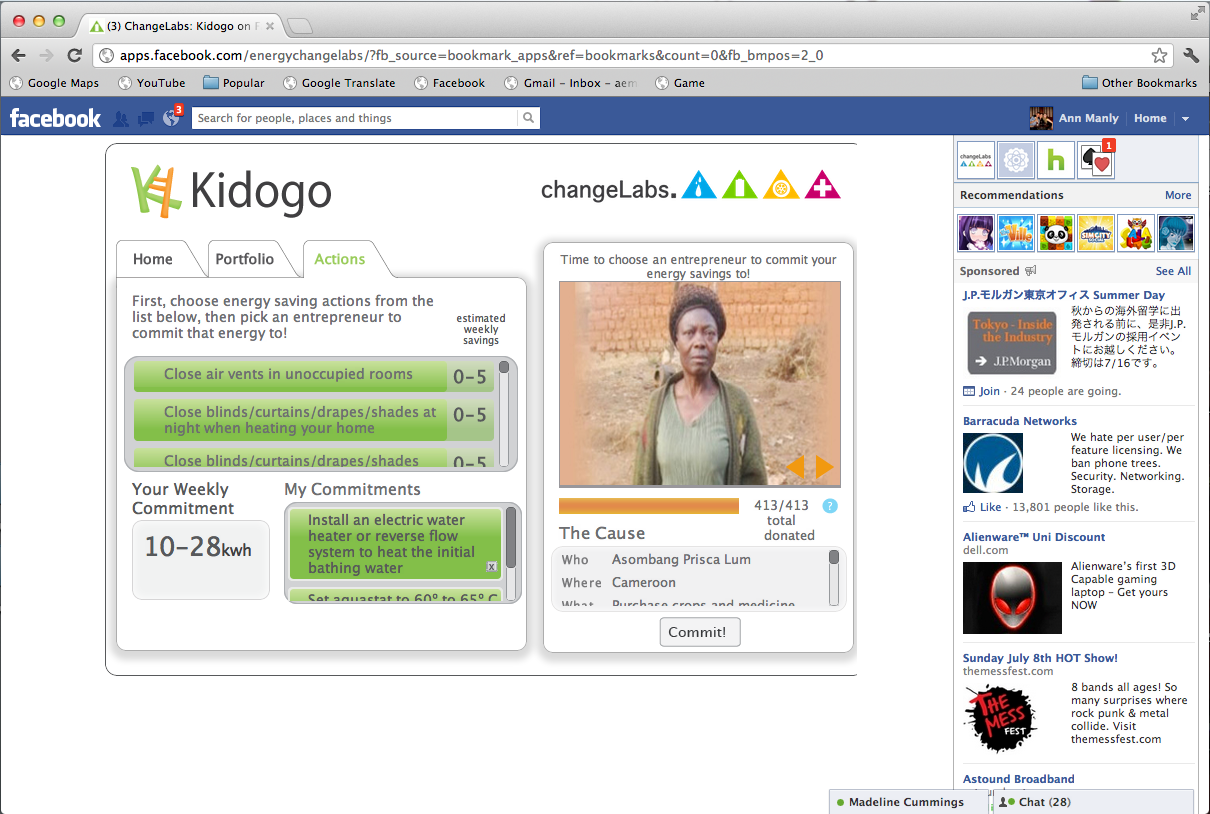1210x814 pixels.
Task: Click Ann Manly profile picture
Action: click(x=1041, y=118)
